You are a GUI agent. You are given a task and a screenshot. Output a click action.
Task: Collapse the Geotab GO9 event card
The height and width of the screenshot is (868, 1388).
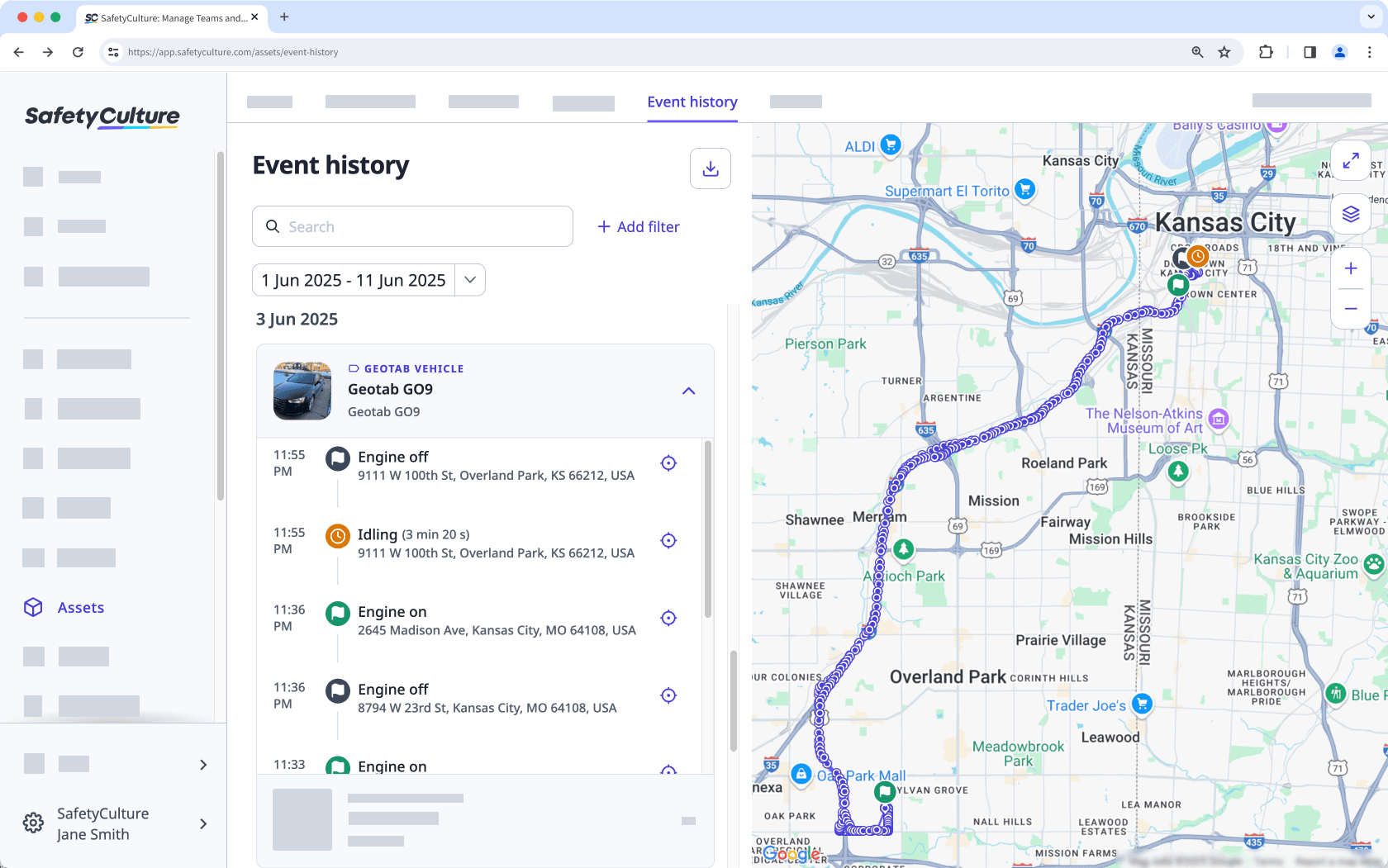point(689,390)
